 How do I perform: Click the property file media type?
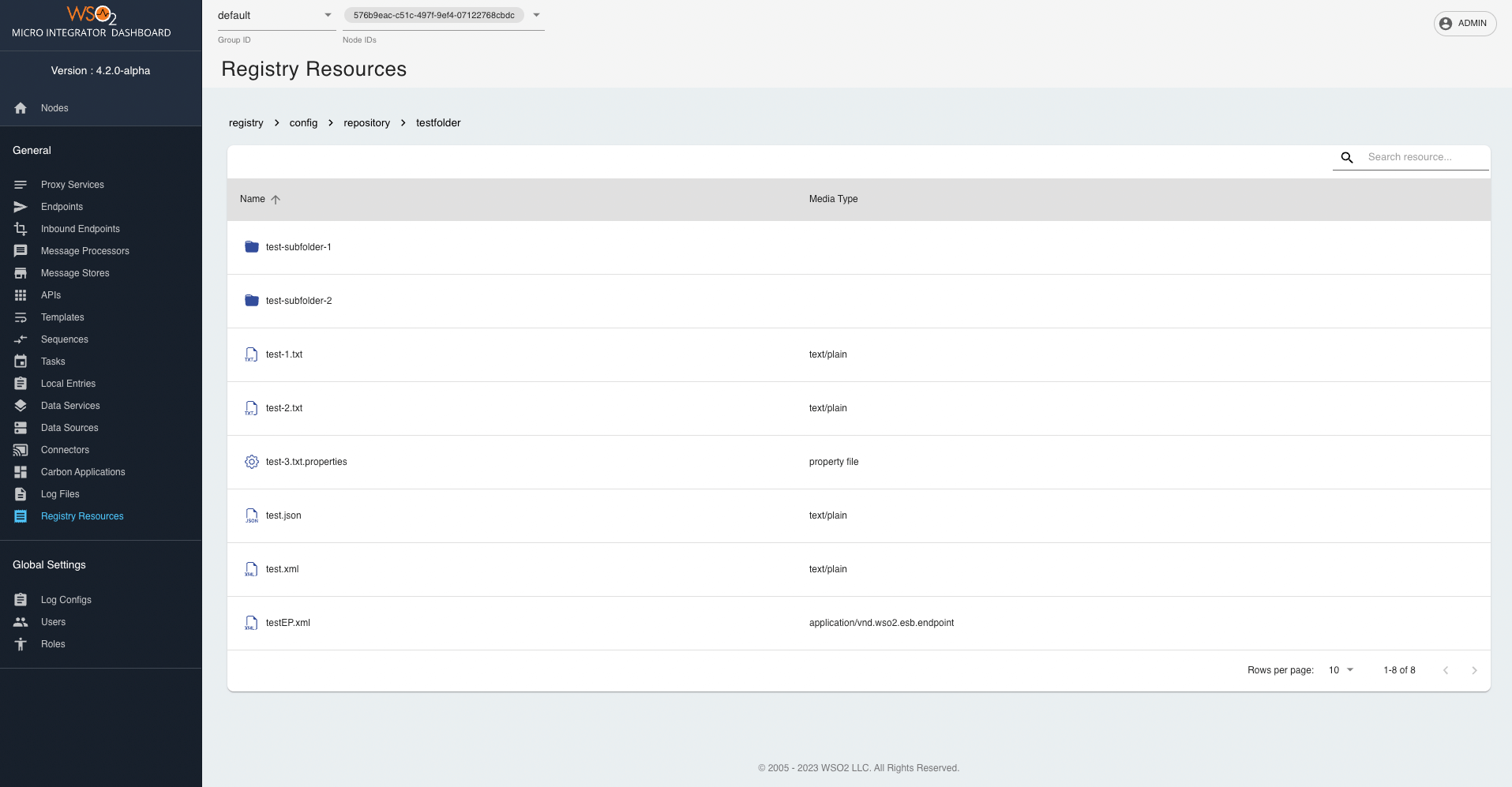pos(834,462)
